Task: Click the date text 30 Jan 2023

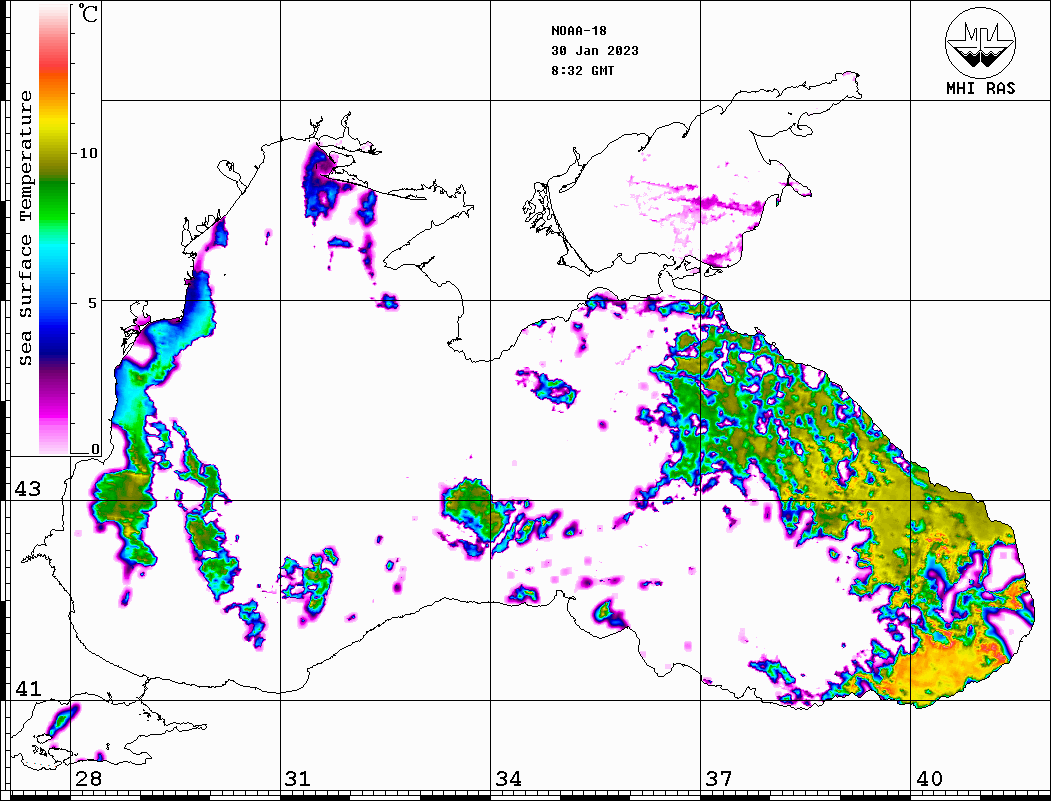Action: coord(595,51)
